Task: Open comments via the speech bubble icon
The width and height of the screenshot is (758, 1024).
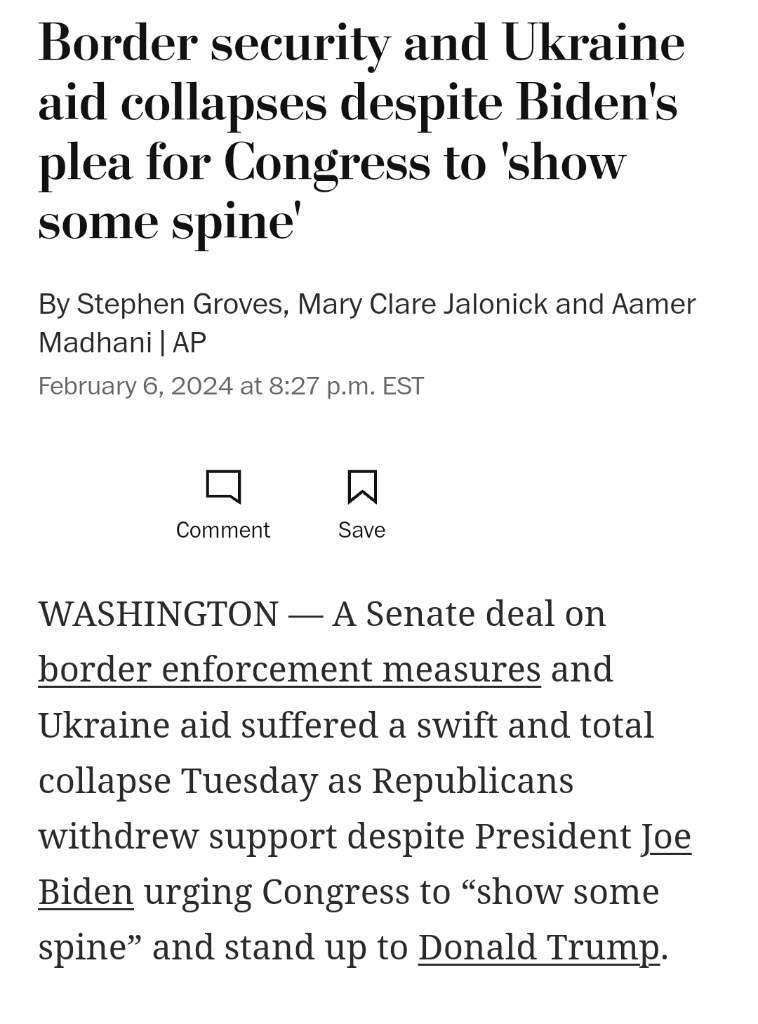Action: [x=223, y=487]
